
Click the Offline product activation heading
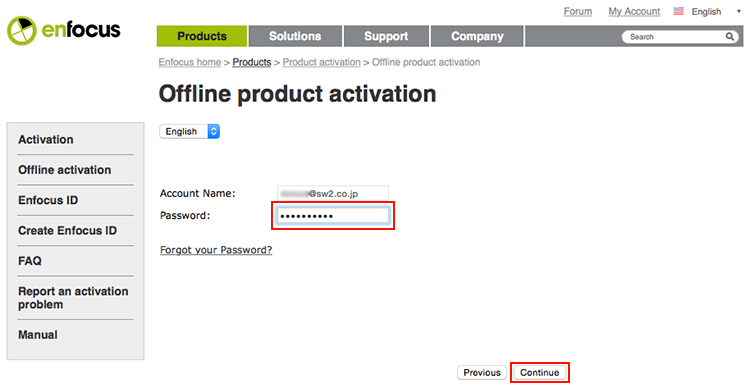pos(297,94)
